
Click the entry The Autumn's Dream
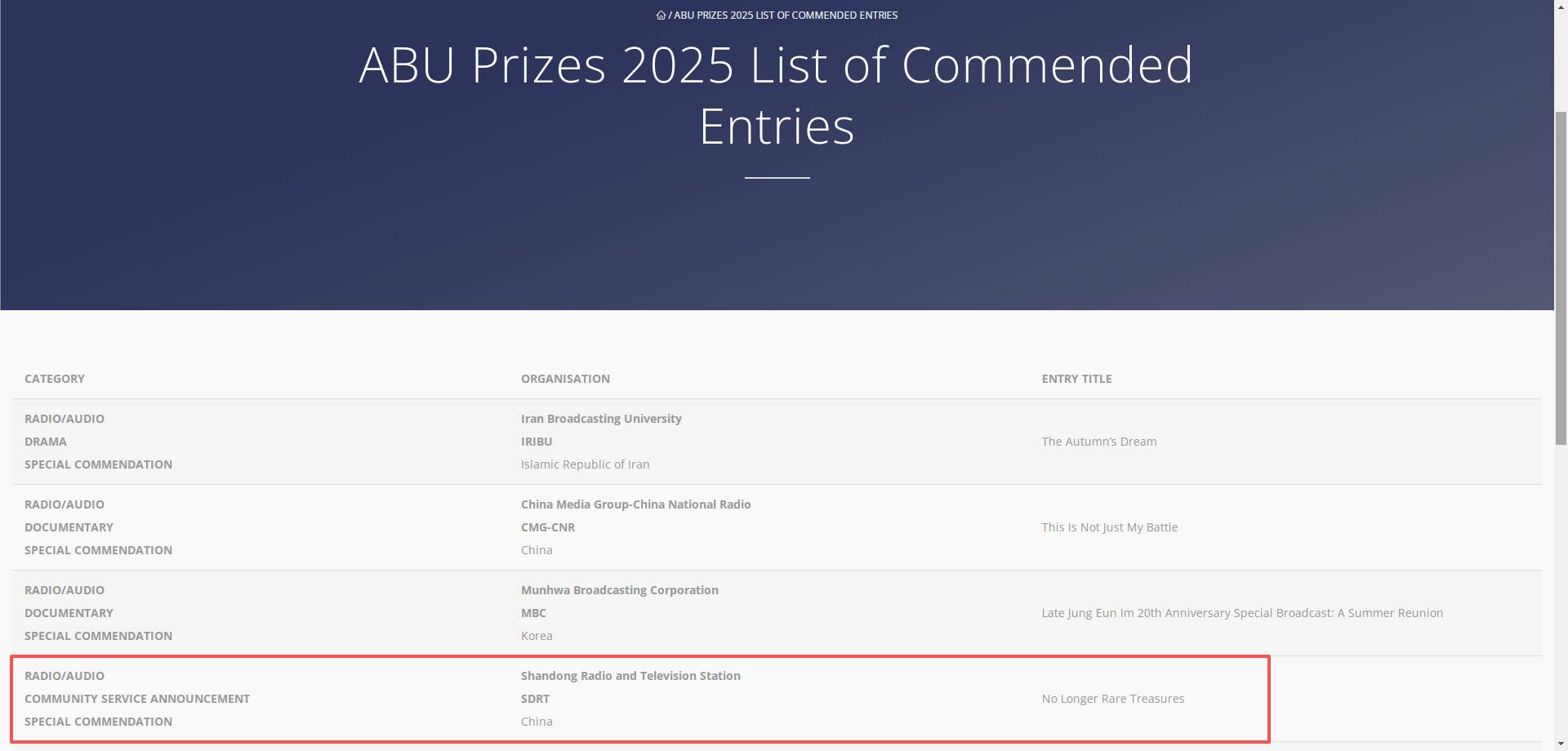pos(1098,442)
